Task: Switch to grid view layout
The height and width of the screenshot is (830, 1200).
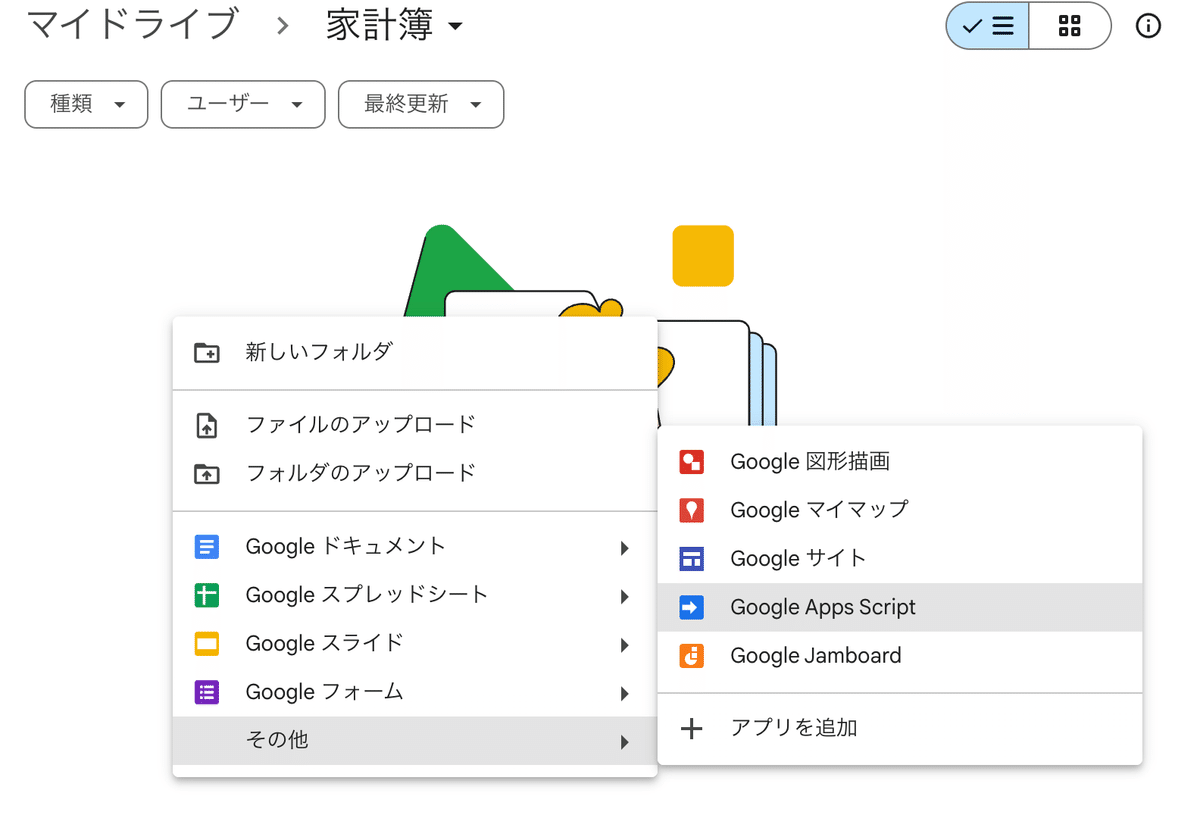Action: [x=1070, y=26]
